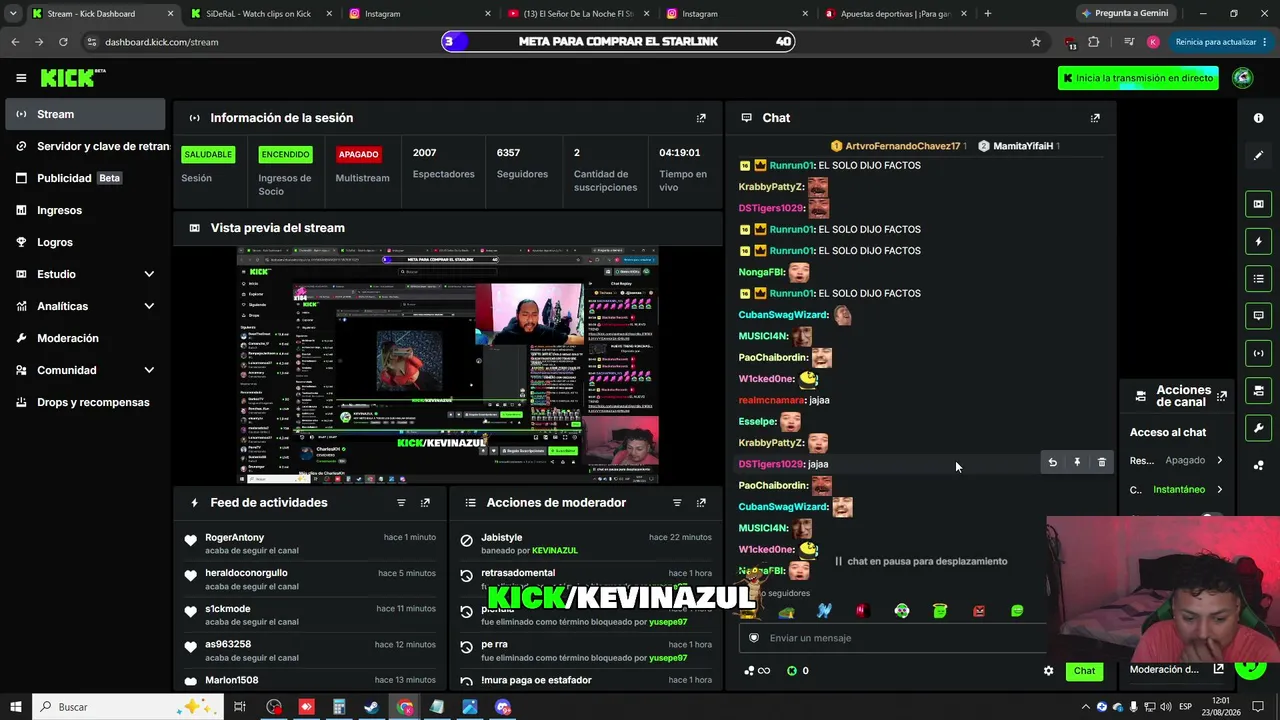1280x720 pixels.
Task: Open KEVINAZUL link under the Jabistyle ban
Action: pyautogui.click(x=555, y=551)
